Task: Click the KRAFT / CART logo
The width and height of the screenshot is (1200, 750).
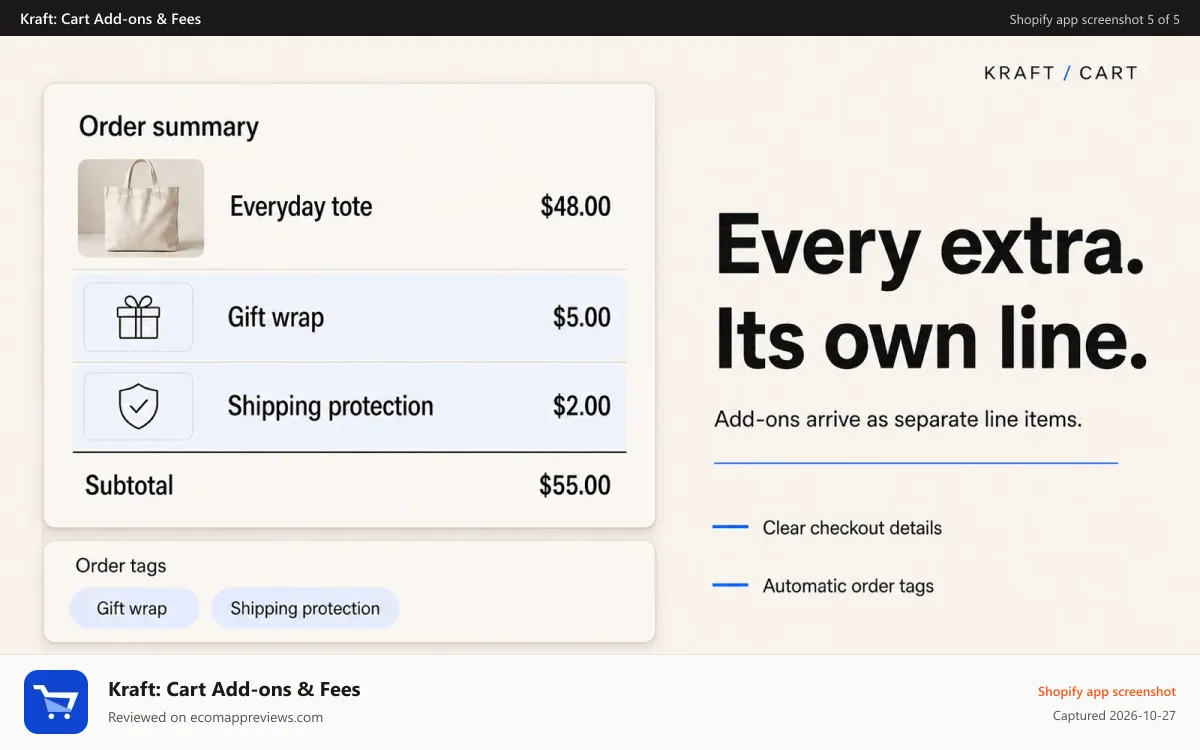Action: pyautogui.click(x=1061, y=73)
